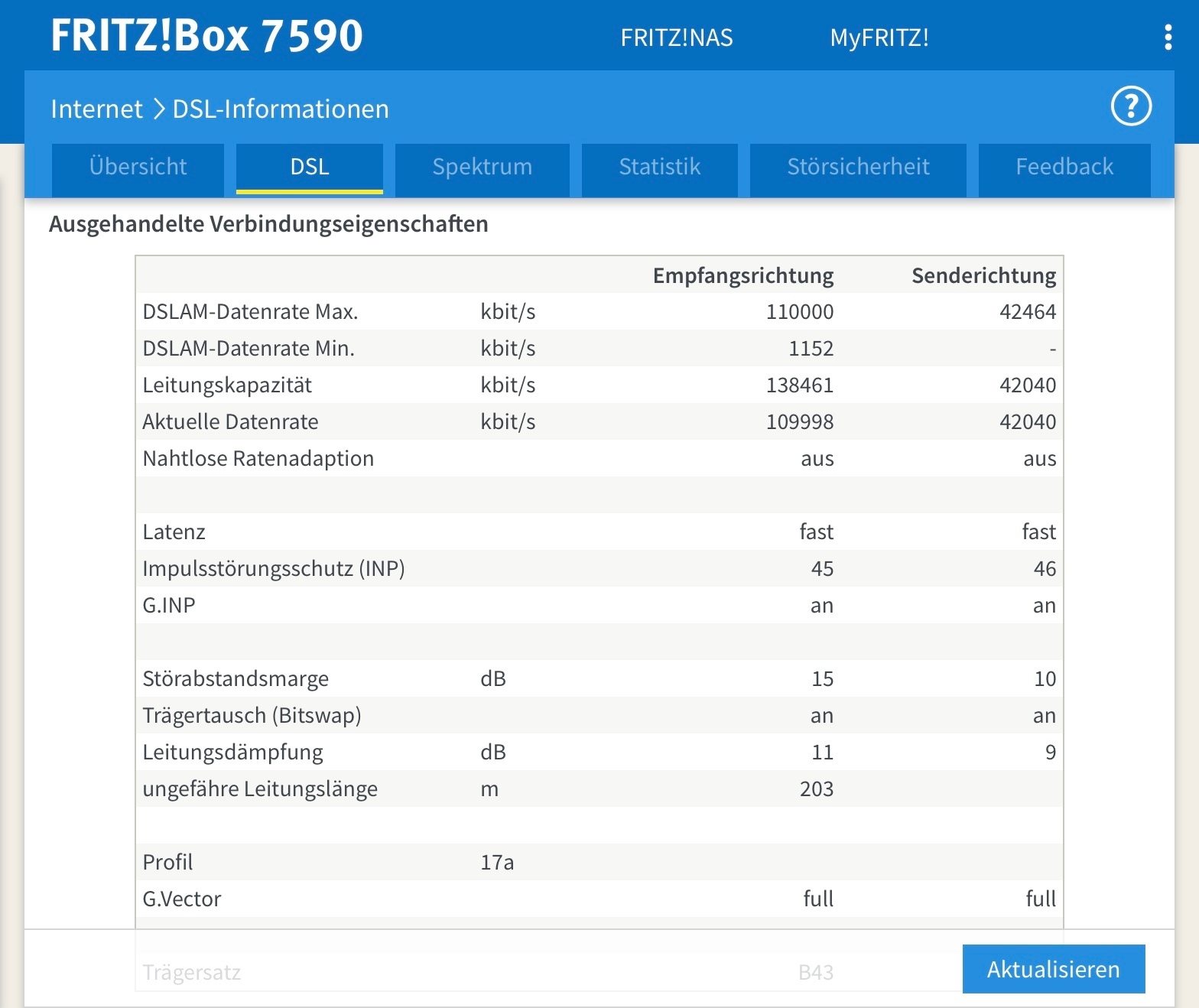Click the value 138461

(x=800, y=385)
